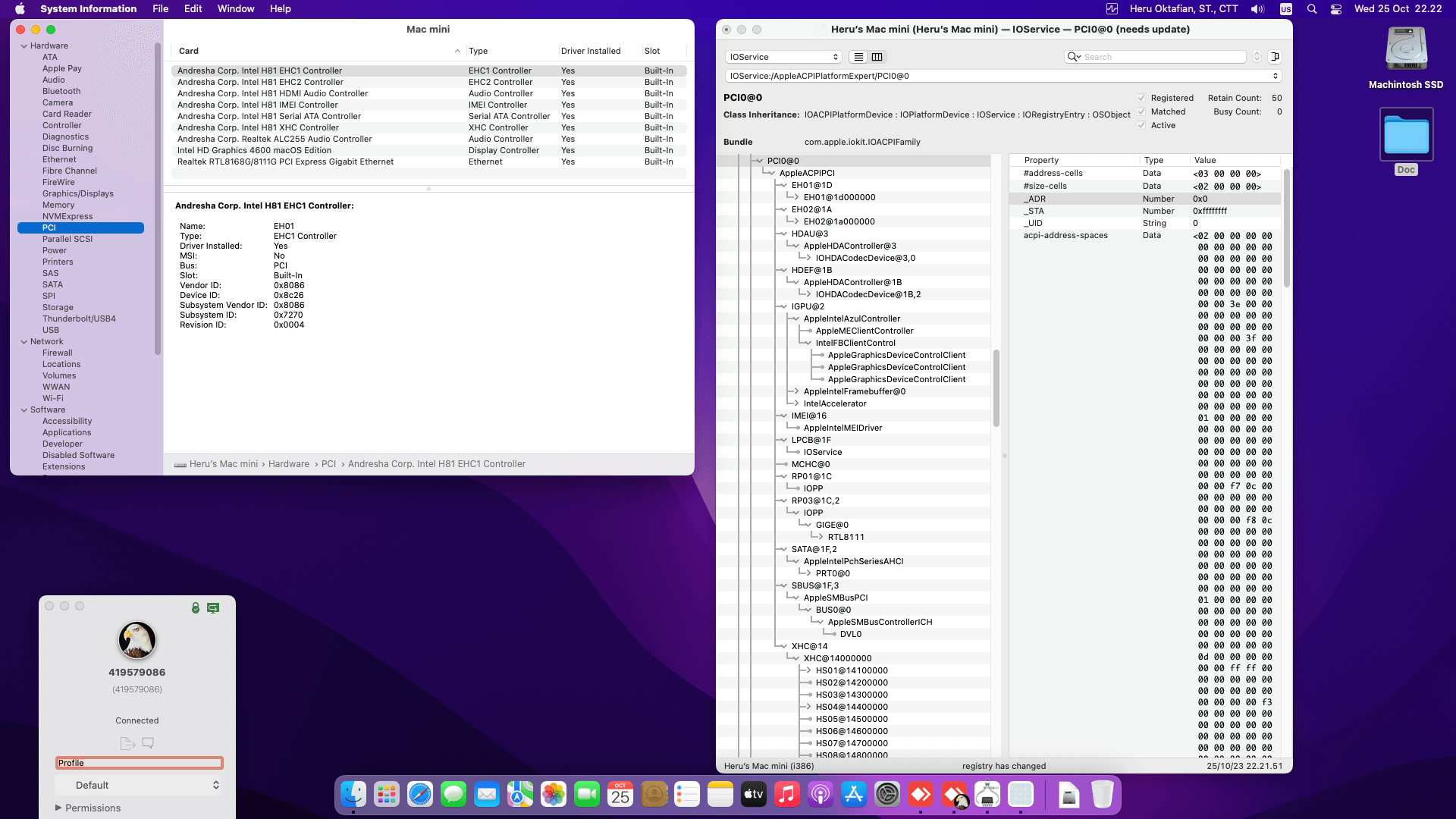The image size is (1456, 819).
Task: Launch Apple TV from the Dock
Action: pyautogui.click(x=754, y=794)
